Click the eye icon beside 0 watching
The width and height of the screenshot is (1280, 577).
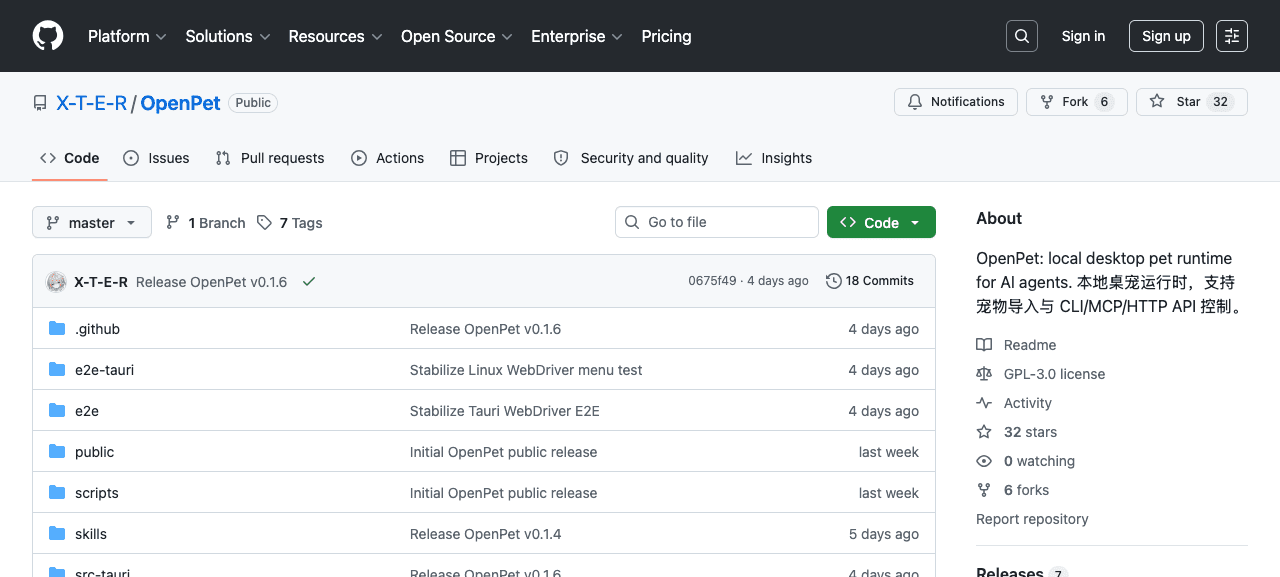click(x=984, y=461)
